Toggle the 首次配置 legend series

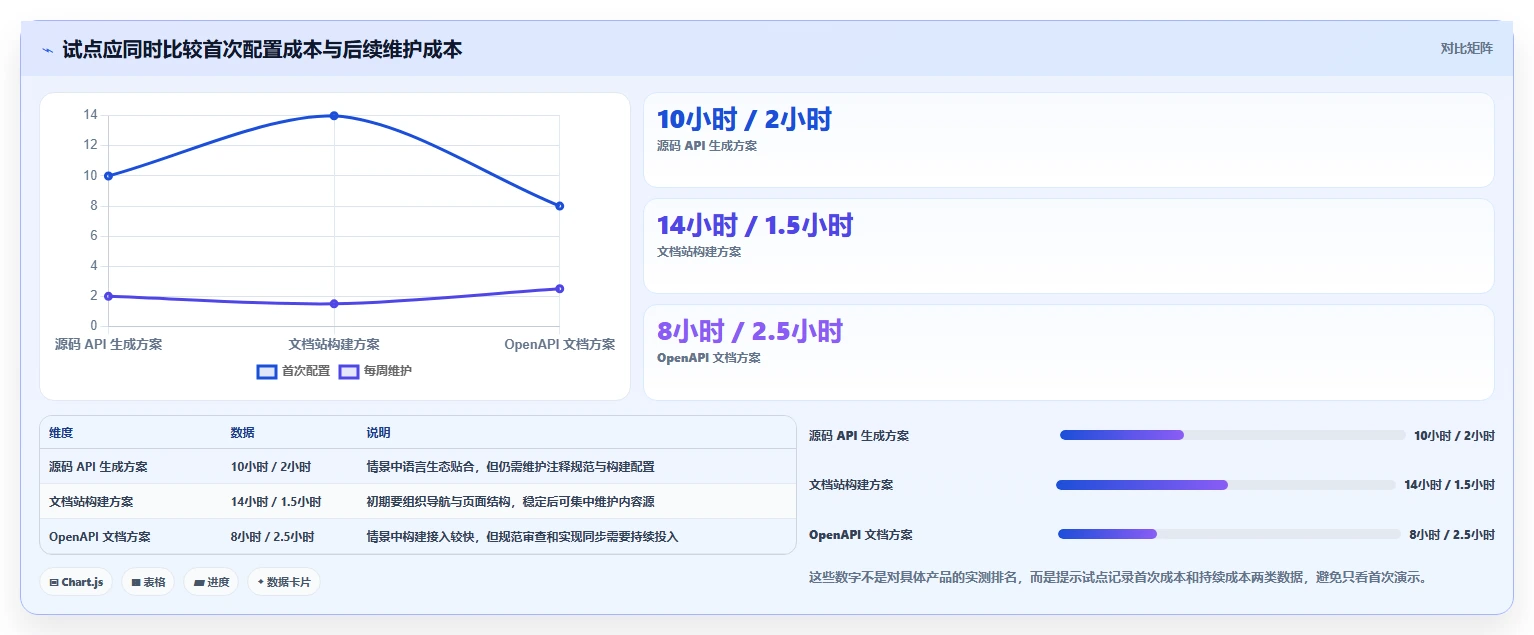pyautogui.click(x=293, y=371)
